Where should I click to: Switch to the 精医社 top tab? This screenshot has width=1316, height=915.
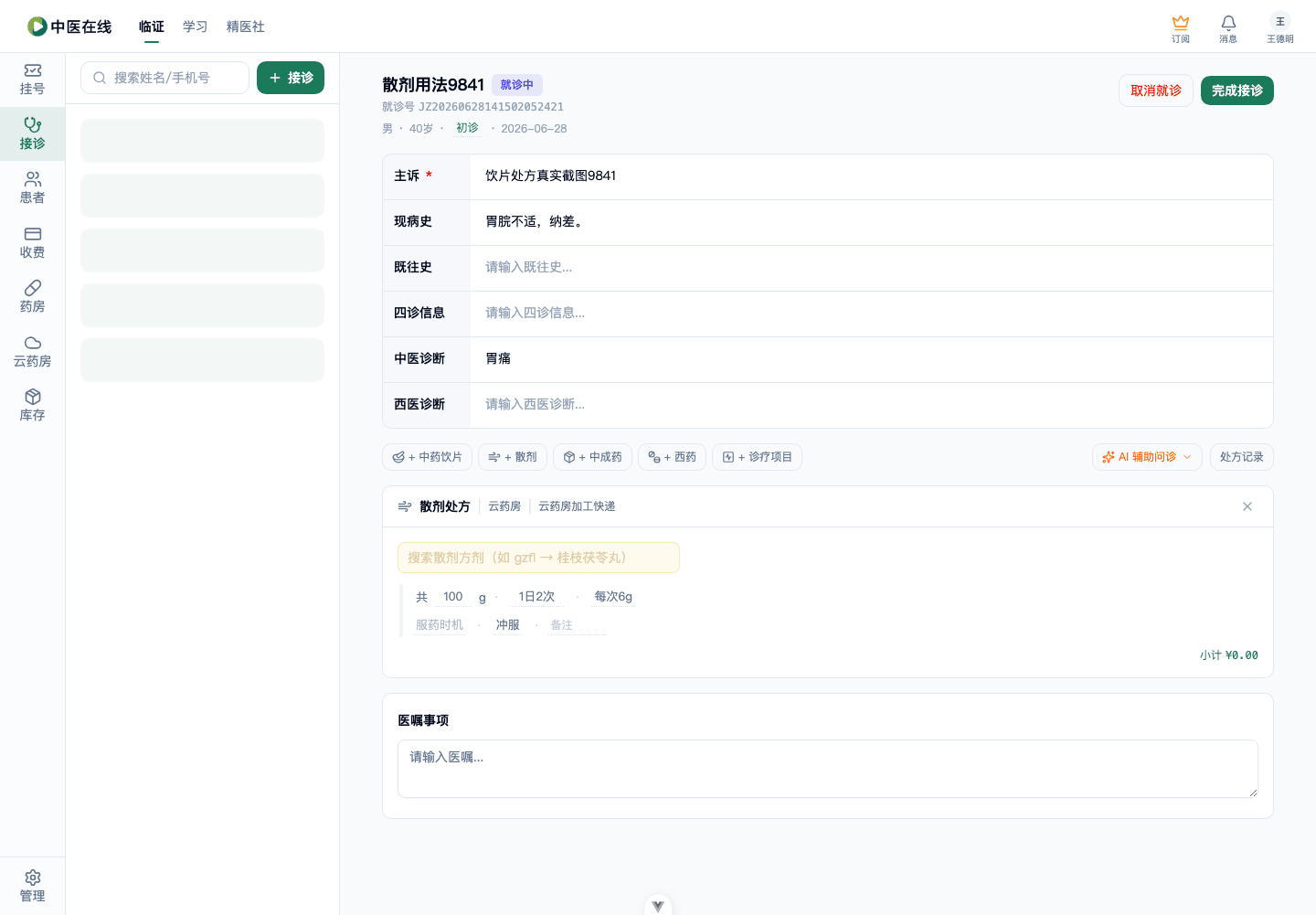[x=246, y=27]
